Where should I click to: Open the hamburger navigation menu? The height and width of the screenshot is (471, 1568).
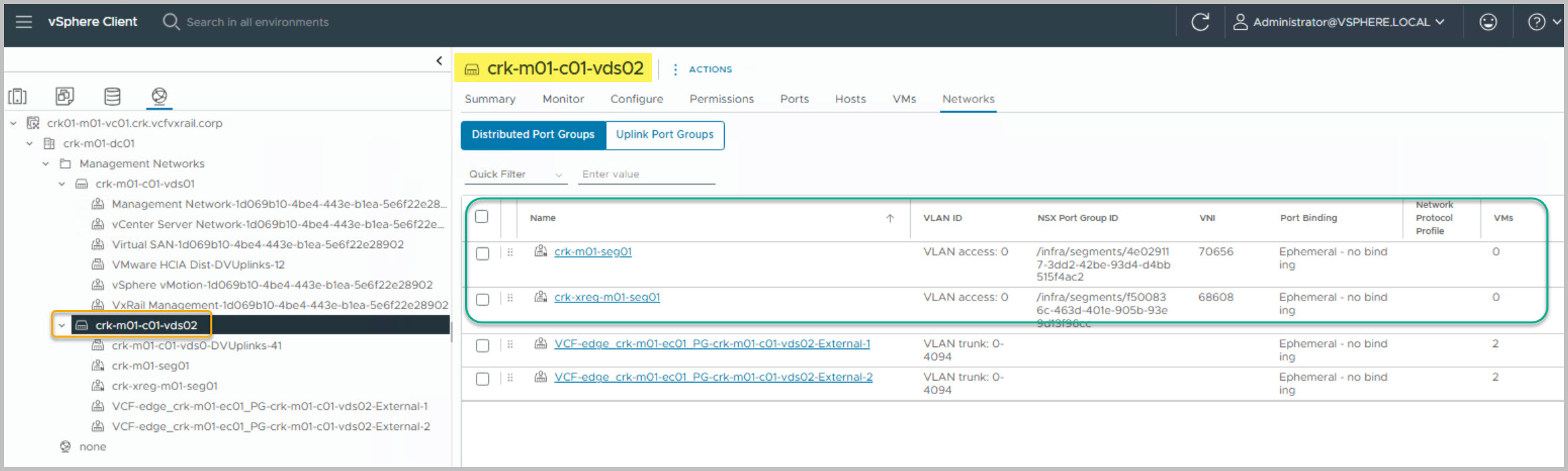(x=24, y=22)
